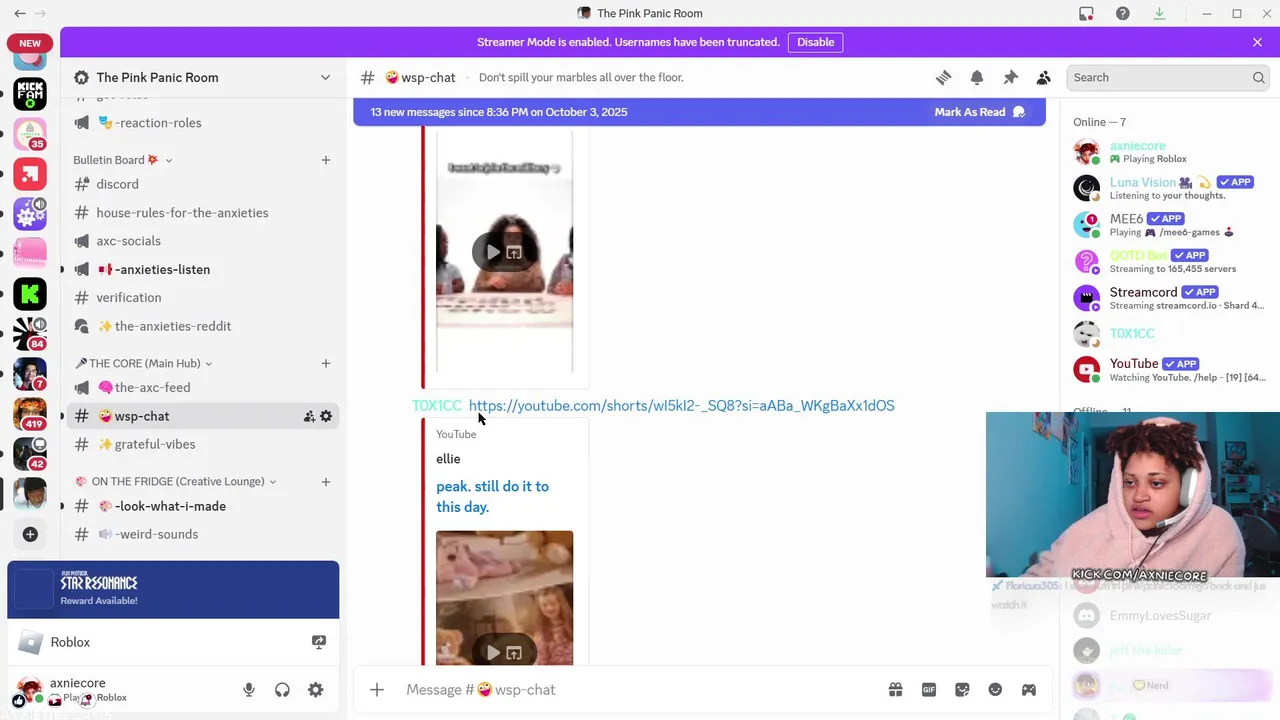This screenshot has height=720, width=1280.
Task: Open the emoji picker
Action: click(x=995, y=689)
